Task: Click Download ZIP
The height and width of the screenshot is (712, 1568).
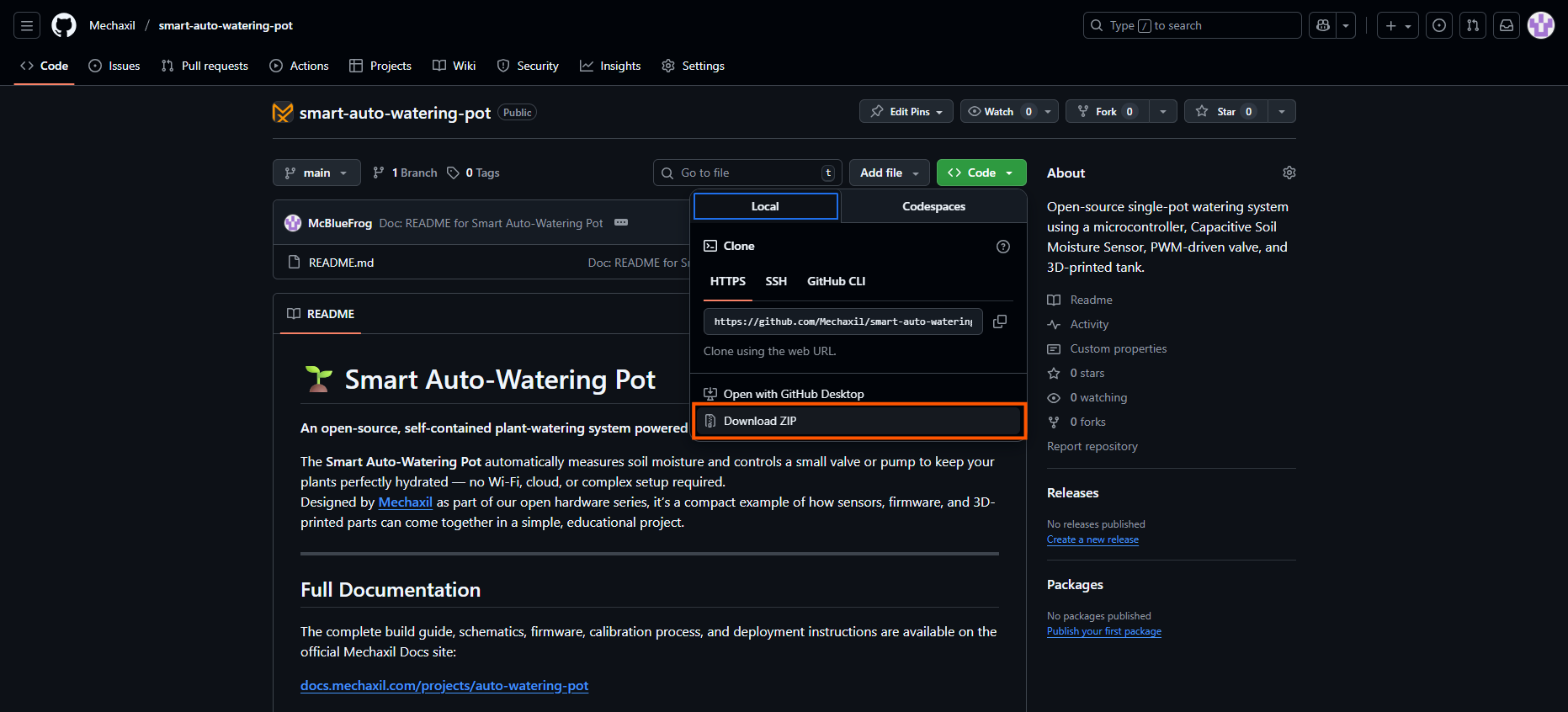Action: (x=858, y=421)
